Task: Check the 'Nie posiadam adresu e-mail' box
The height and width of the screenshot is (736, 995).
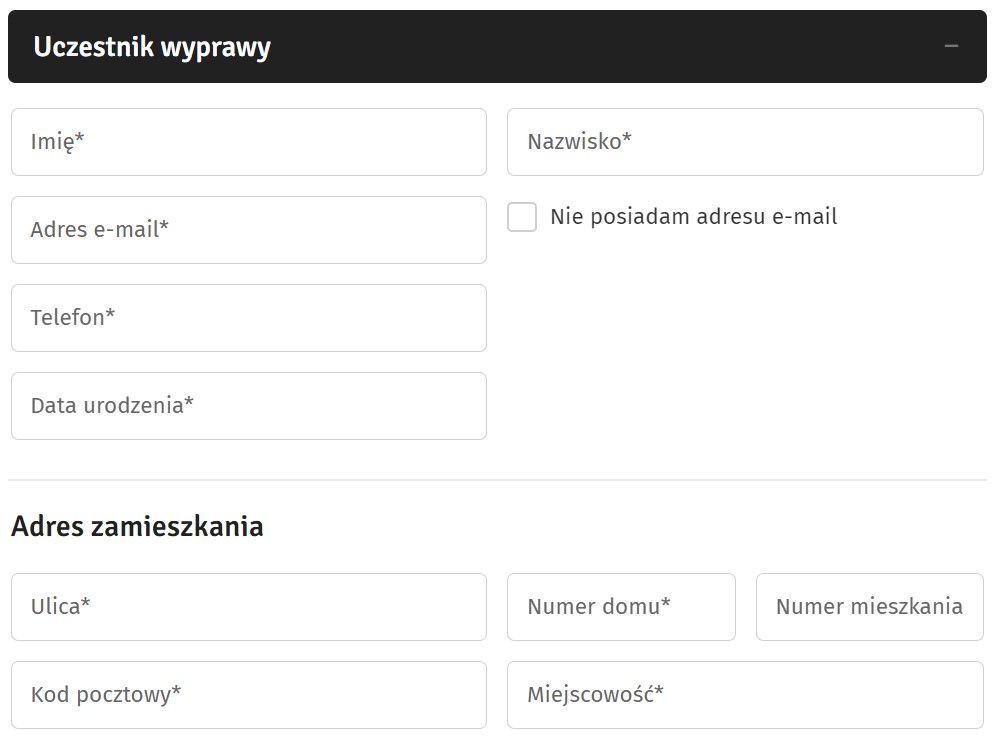Action: tap(522, 217)
